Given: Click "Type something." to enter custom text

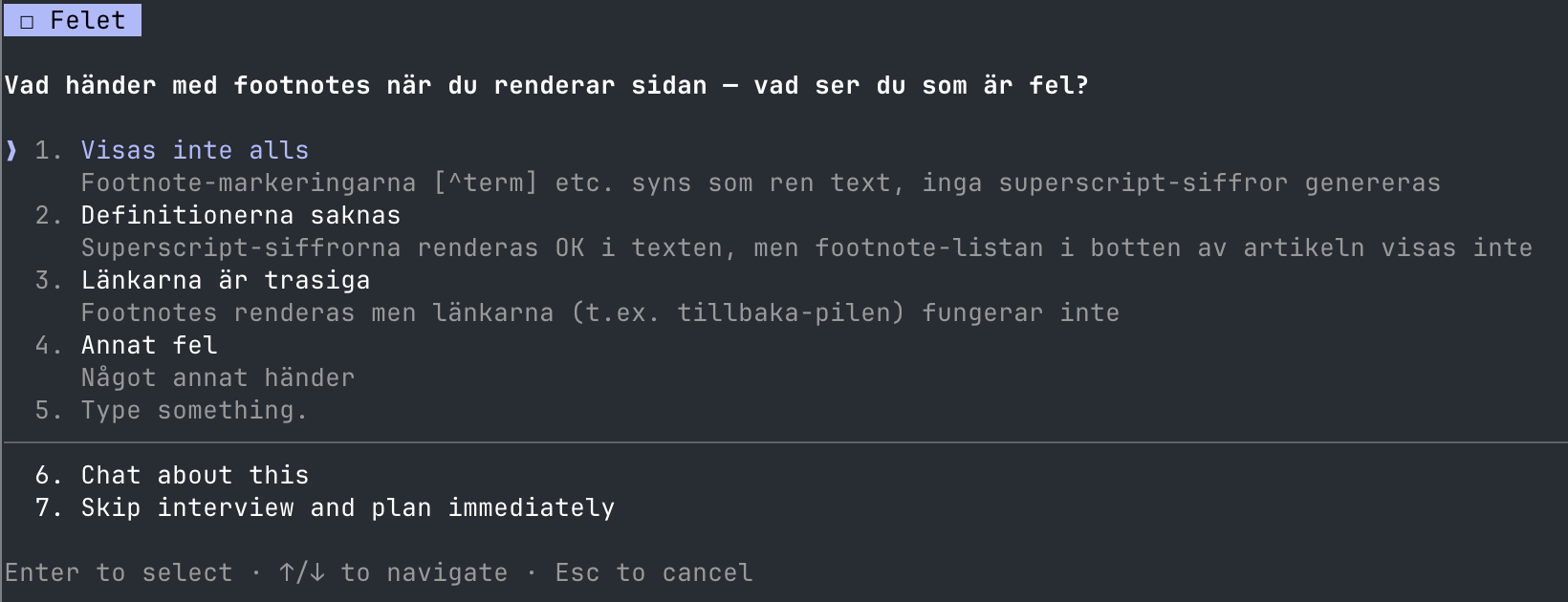Looking at the screenshot, I should (192, 409).
